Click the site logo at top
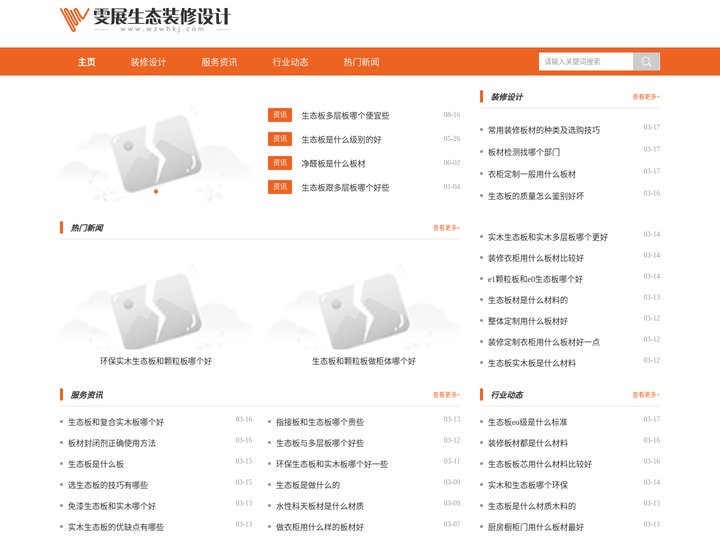The image size is (720, 540). pyautogui.click(x=146, y=19)
